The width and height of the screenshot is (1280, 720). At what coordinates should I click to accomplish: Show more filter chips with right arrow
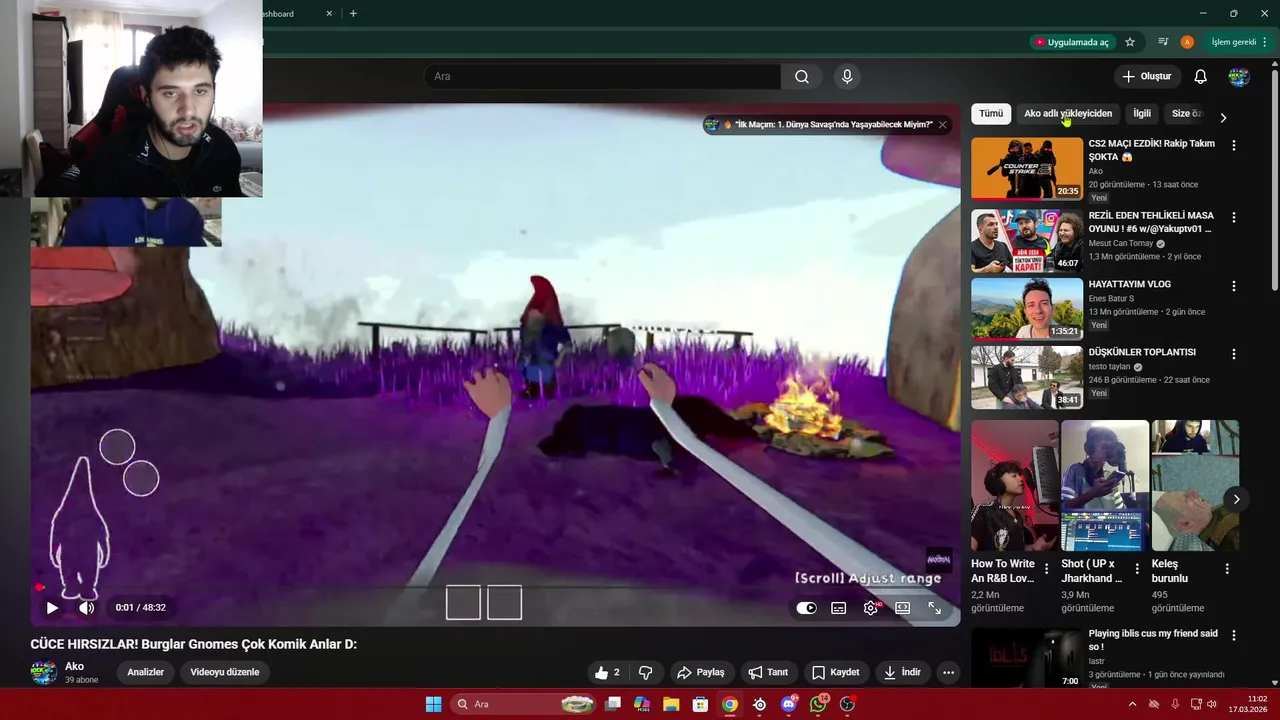[1223, 117]
